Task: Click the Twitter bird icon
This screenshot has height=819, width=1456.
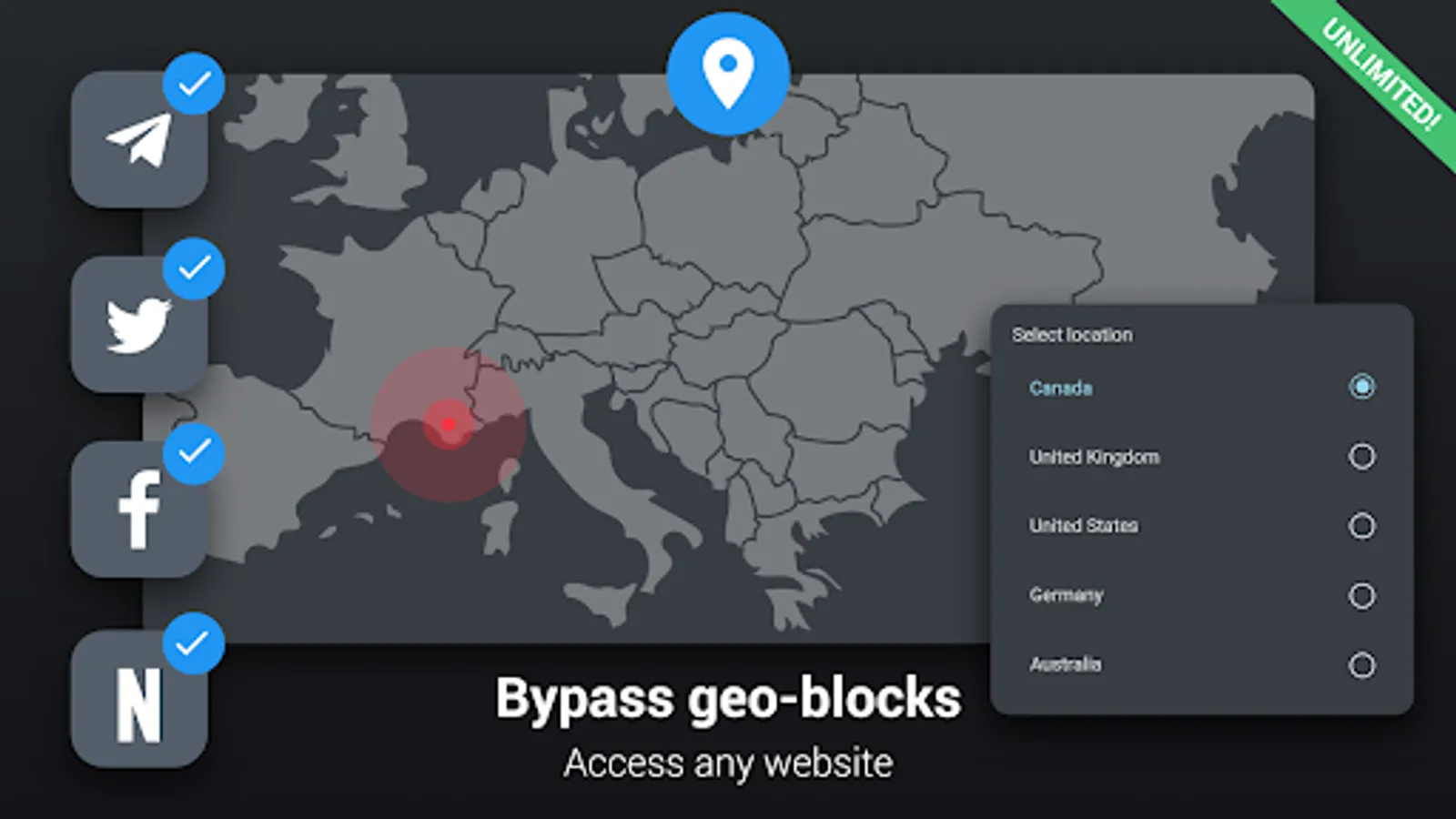Action: [139, 325]
